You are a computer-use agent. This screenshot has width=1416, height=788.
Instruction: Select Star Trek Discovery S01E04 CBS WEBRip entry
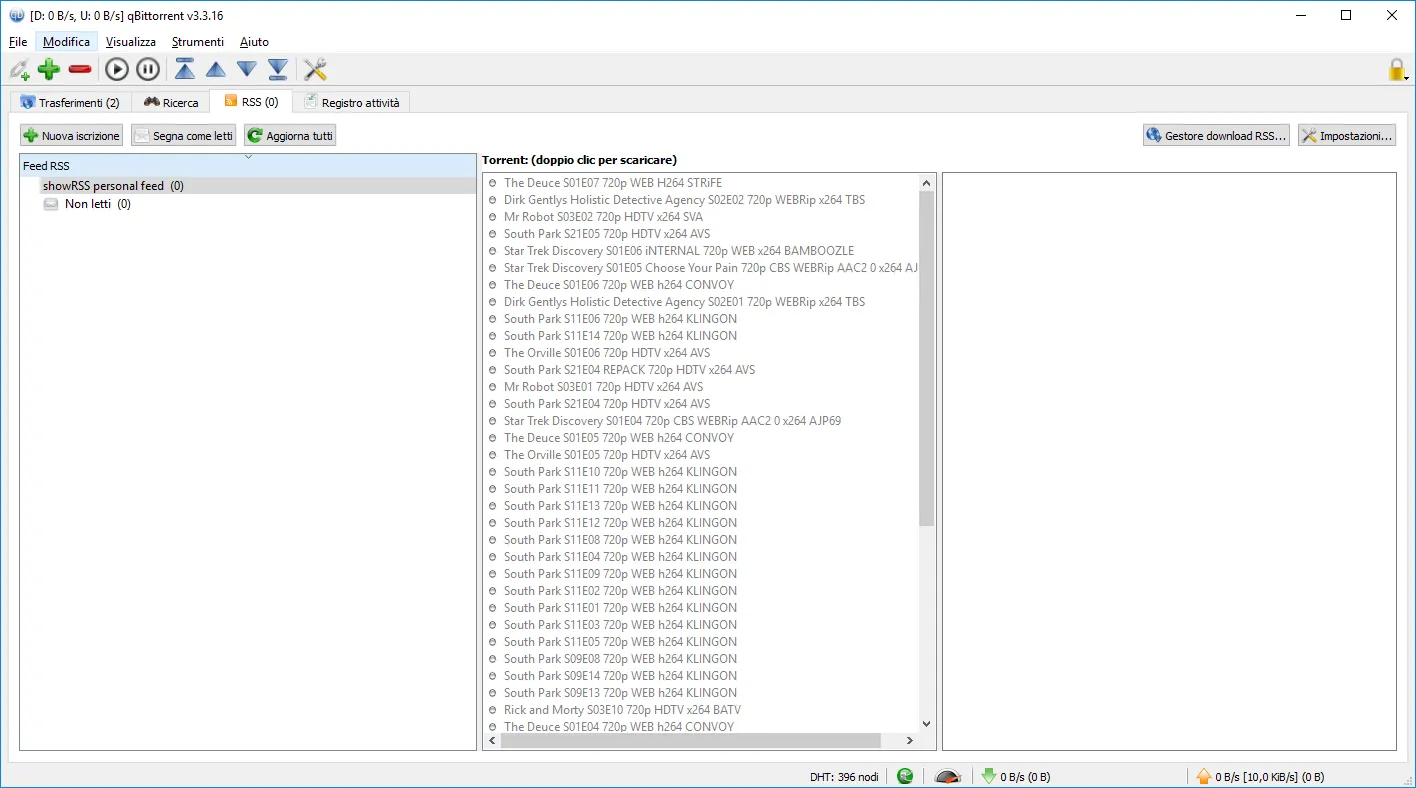(672, 421)
